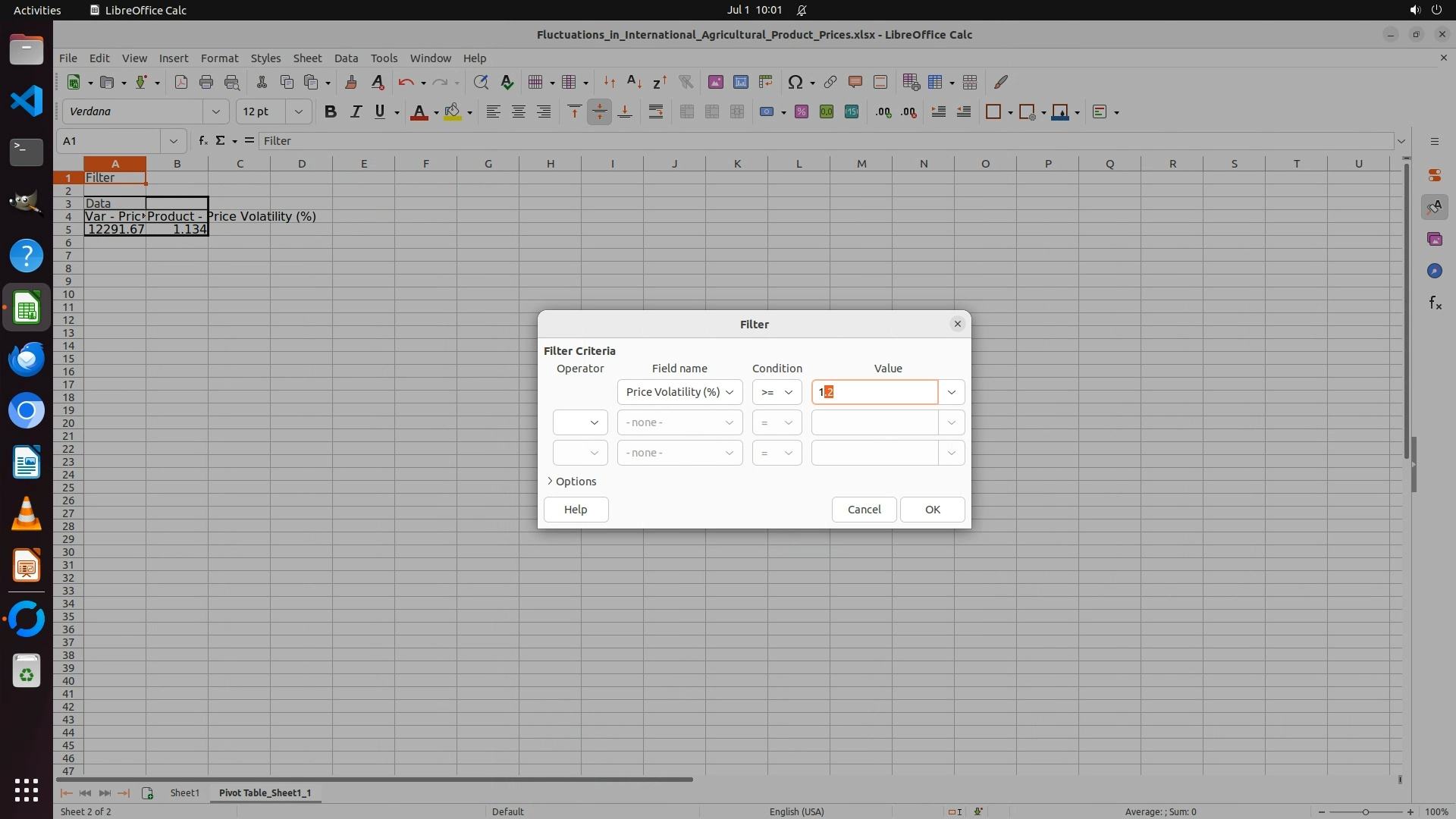Toggle Italic formatting
Screen dimensions: 1456x819
(355, 111)
